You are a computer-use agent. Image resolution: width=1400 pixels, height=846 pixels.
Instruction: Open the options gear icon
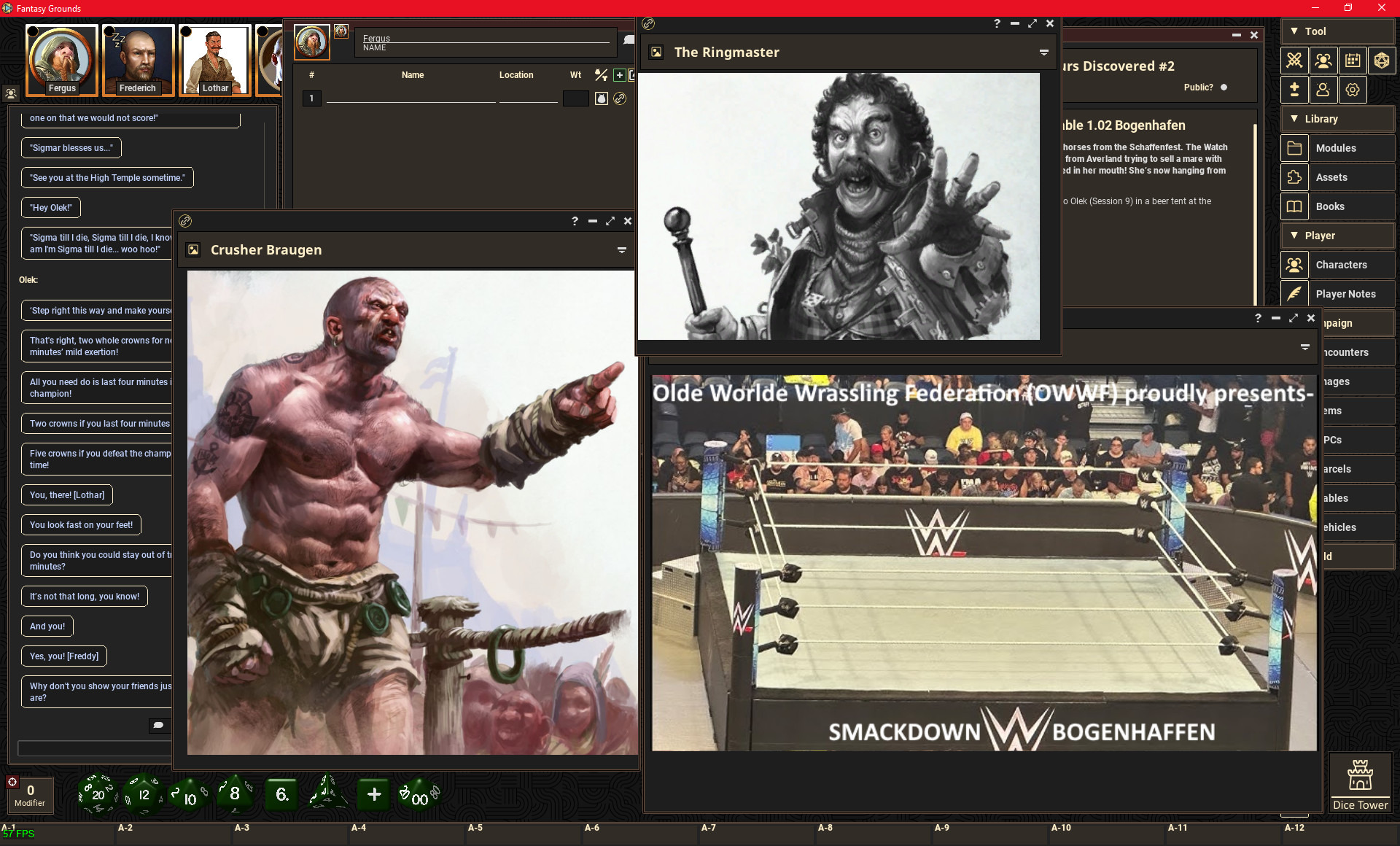(1353, 90)
